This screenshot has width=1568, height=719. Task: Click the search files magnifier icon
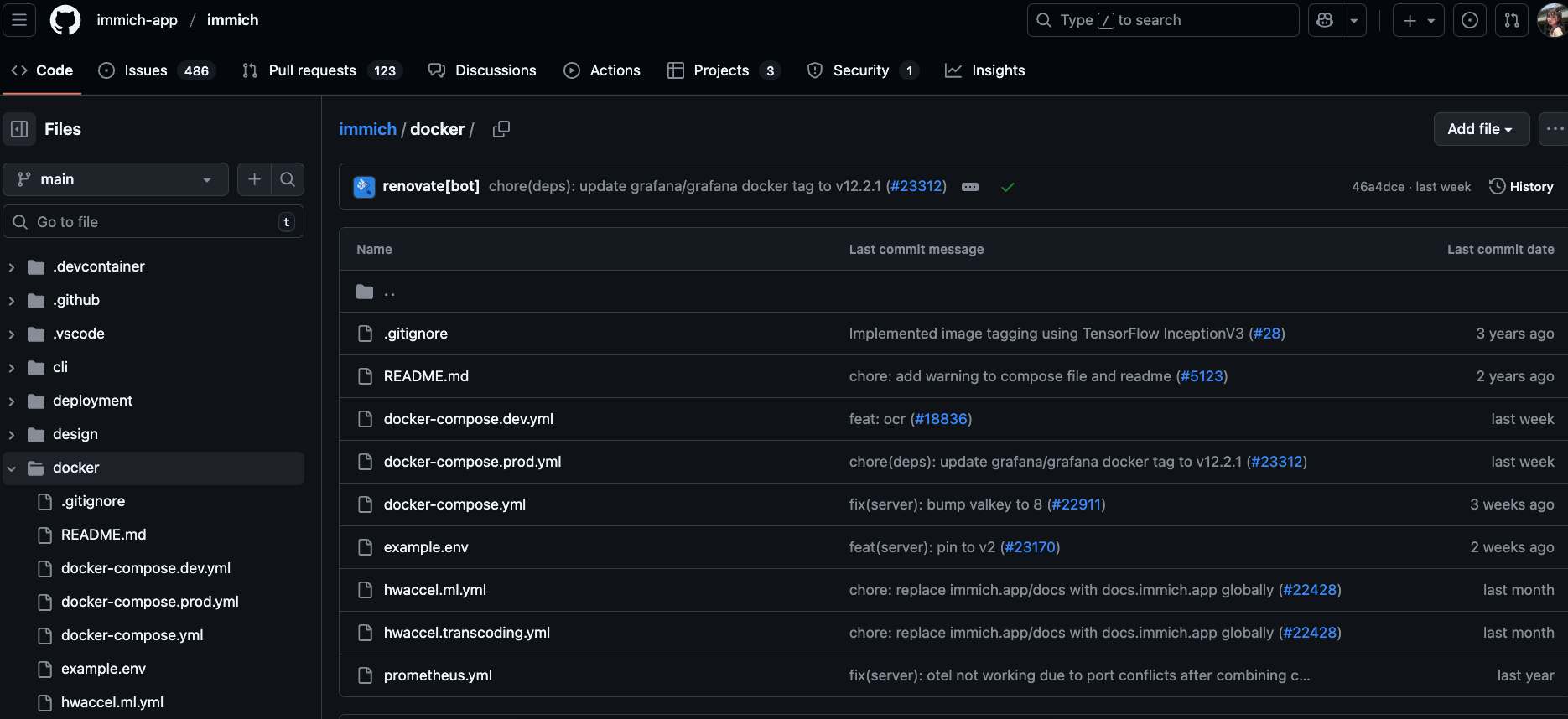click(288, 179)
